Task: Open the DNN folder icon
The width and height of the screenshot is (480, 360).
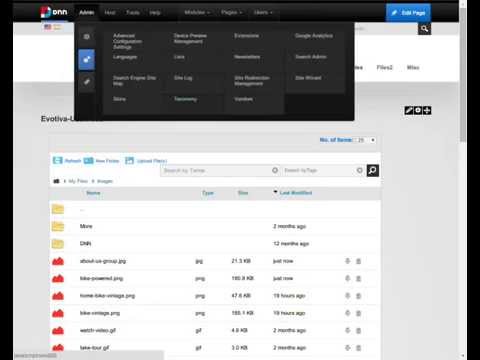Action: pyautogui.click(x=58, y=244)
